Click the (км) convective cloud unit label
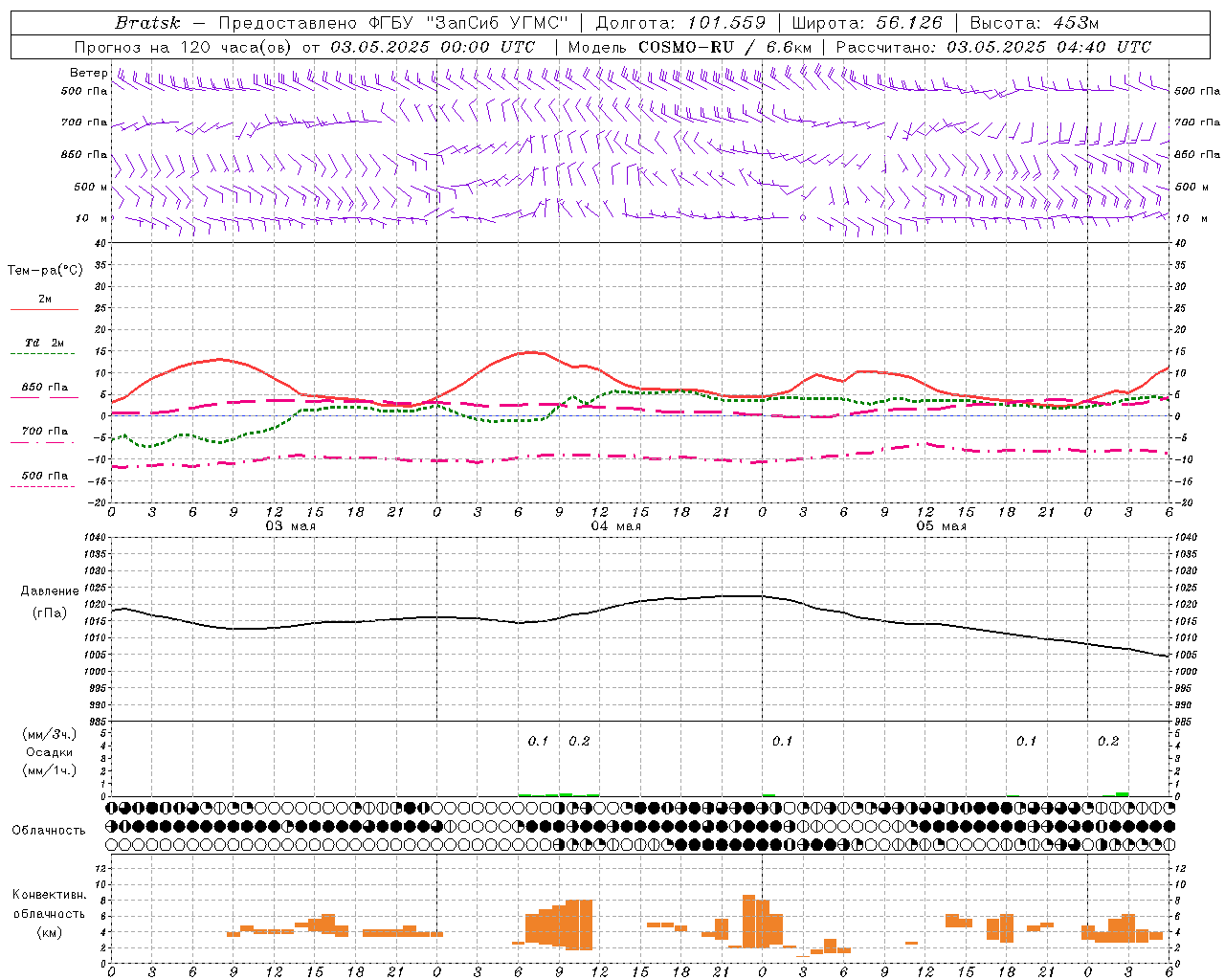The image size is (1225, 980). tap(50, 932)
